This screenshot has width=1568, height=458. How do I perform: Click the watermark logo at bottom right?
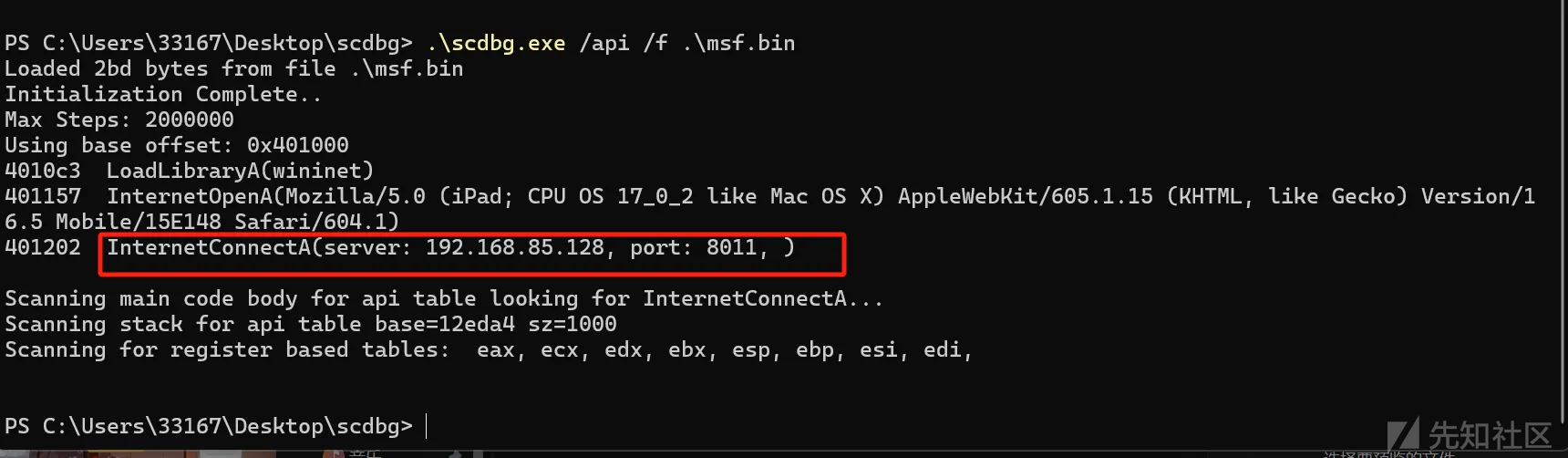[x=1470, y=434]
